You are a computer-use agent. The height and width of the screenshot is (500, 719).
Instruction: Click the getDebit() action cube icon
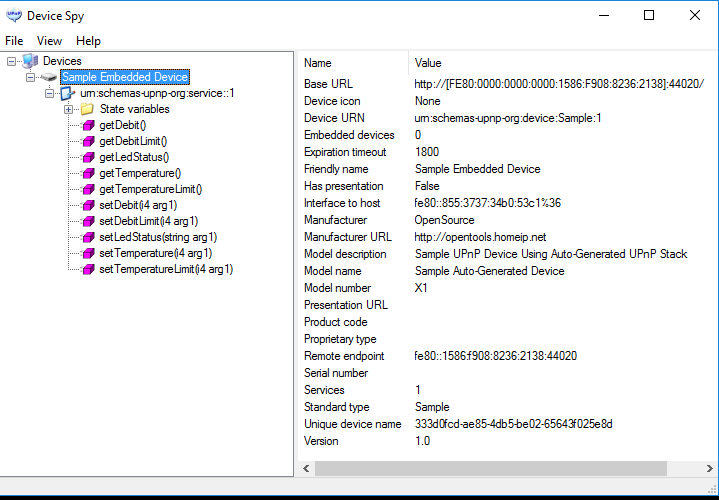click(x=87, y=125)
